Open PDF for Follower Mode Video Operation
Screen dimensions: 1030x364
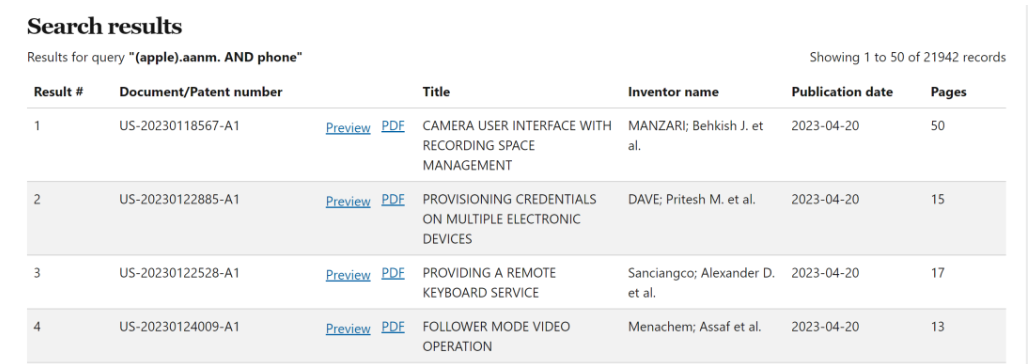tap(393, 327)
